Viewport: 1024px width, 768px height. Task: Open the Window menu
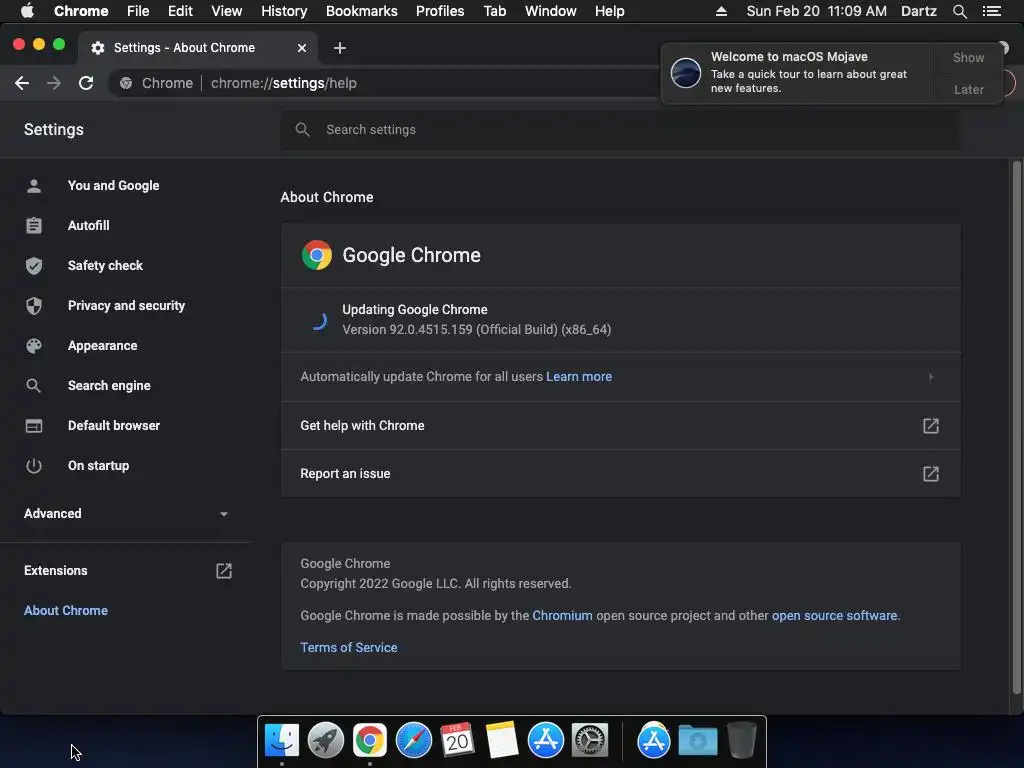(x=551, y=11)
